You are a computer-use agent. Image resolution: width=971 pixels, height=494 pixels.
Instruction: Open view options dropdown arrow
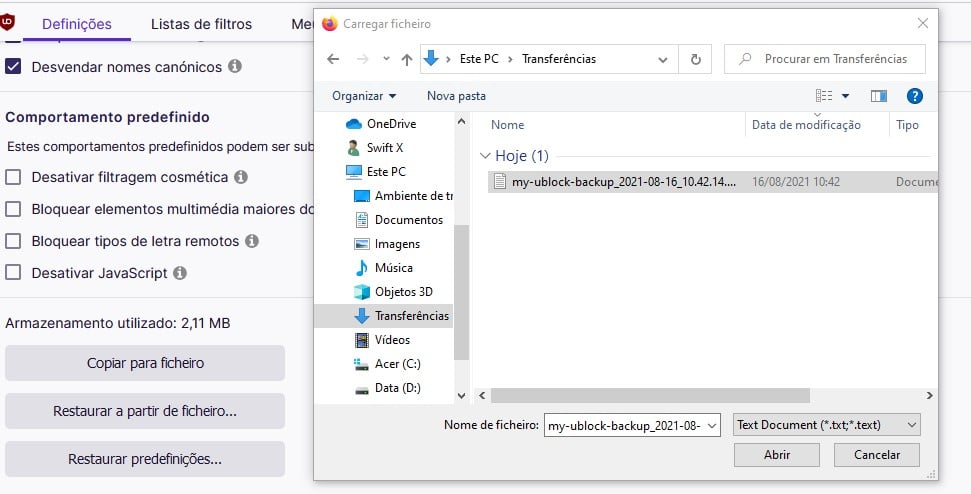(x=845, y=96)
